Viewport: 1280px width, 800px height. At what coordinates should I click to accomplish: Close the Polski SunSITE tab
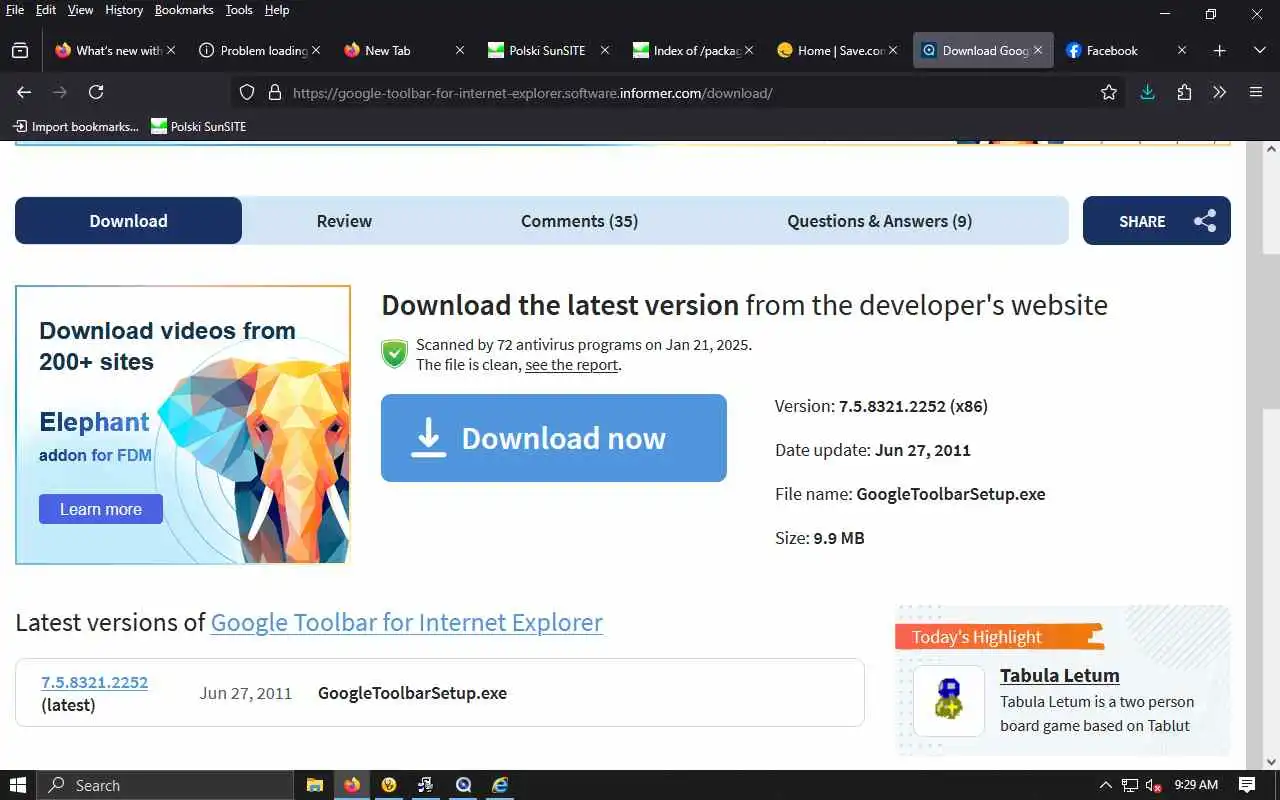click(x=604, y=50)
